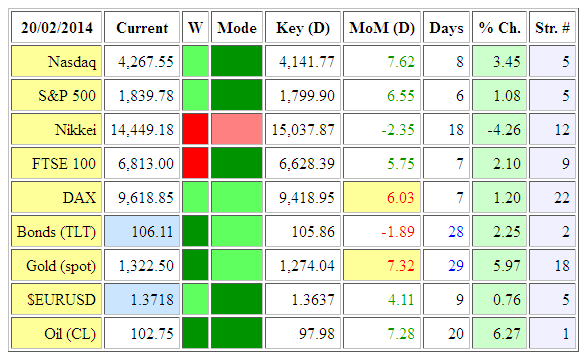The width and height of the screenshot is (586, 360).
Task: Select Nikkei current value 14,449.18
Action: pos(142,129)
